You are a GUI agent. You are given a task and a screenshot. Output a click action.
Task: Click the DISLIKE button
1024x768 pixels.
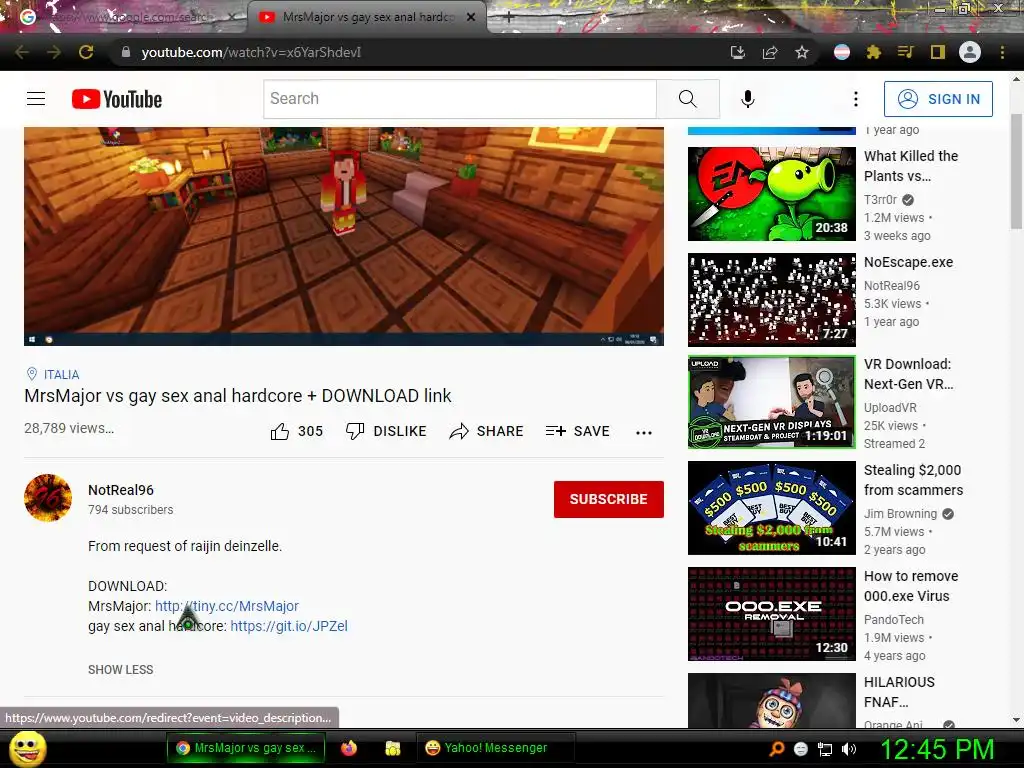[386, 431]
